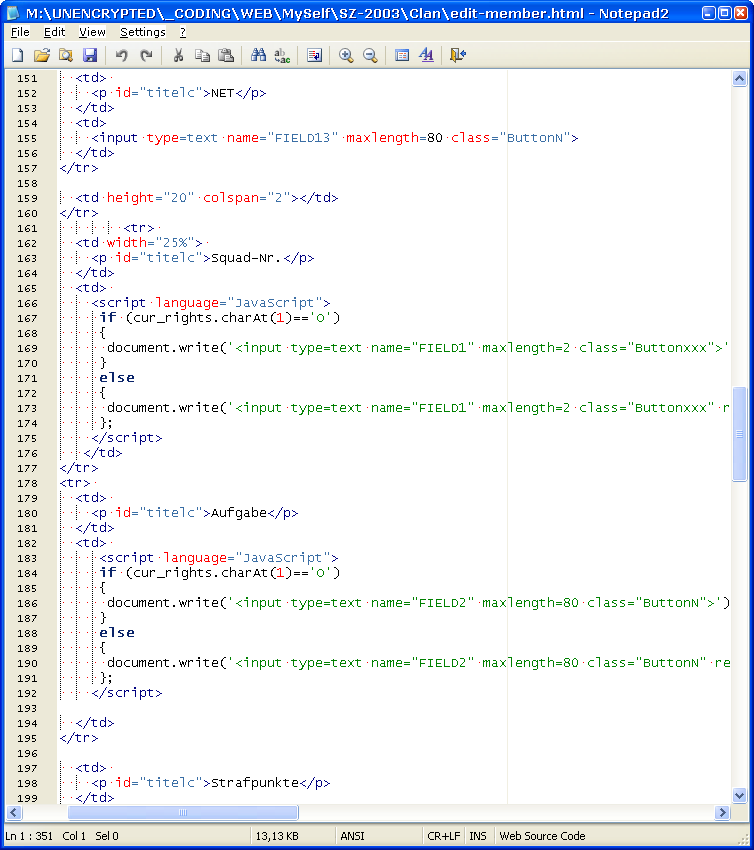Toggle the INS insert mode status
Image resolution: width=754 pixels, height=850 pixels.
click(x=478, y=836)
